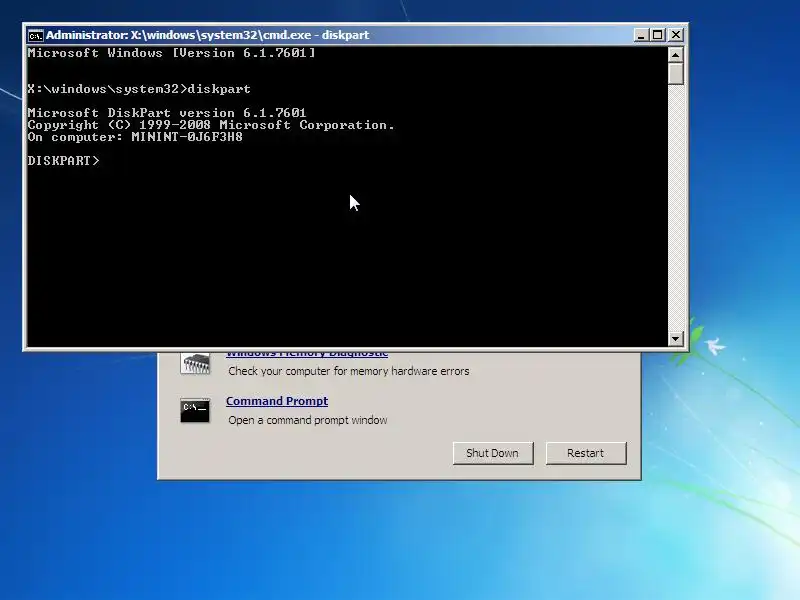Click 'Open a command prompt window' description
Viewport: 800px width, 600px height.
[308, 420]
